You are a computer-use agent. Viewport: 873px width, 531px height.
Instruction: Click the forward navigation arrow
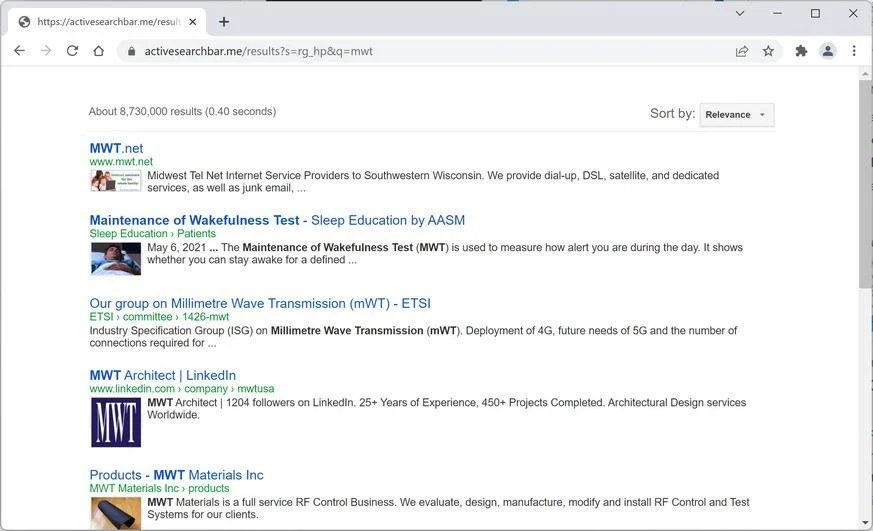[x=46, y=51]
